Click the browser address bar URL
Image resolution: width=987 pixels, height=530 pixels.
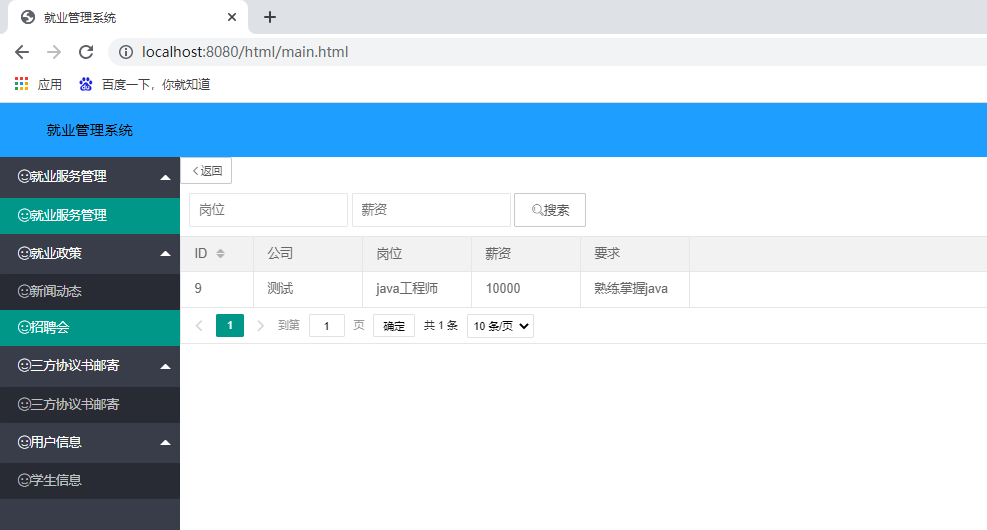tap(245, 52)
